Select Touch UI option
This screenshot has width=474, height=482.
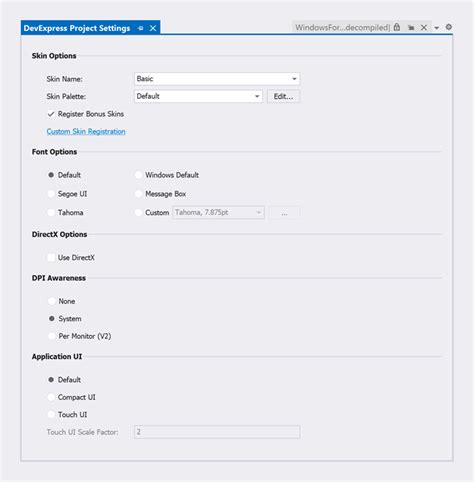51,414
